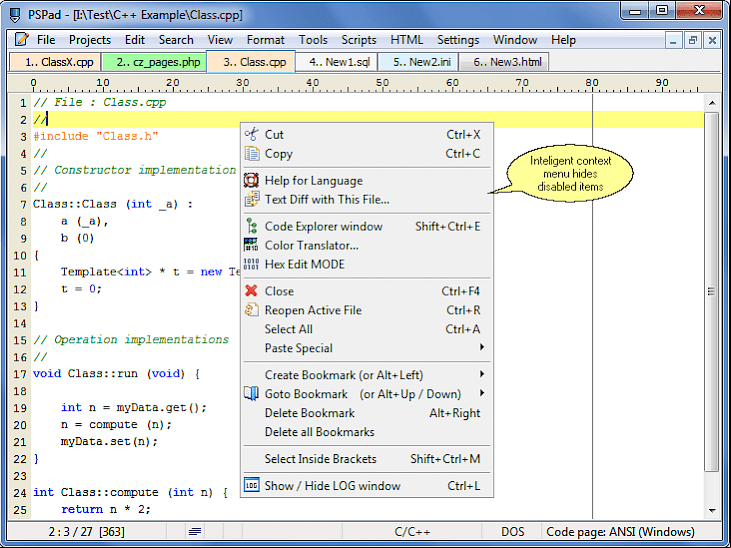Expand the Paste Special submenu arrow

[482, 347]
